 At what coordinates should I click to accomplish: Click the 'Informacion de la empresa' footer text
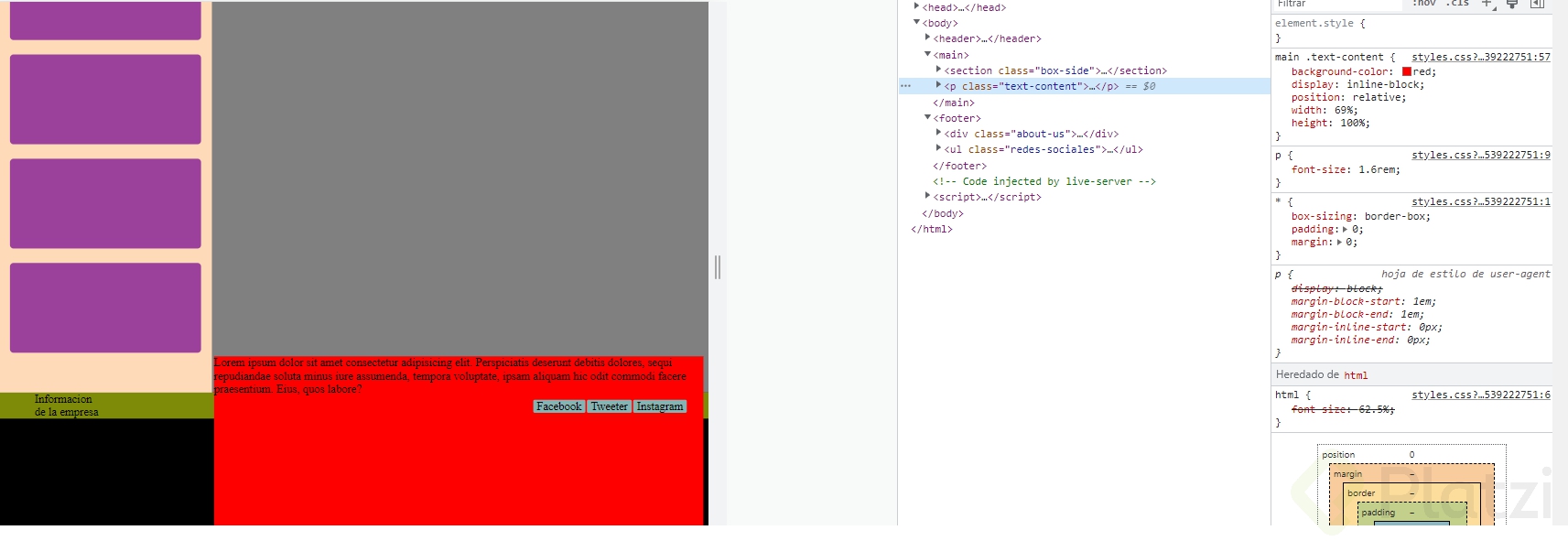tap(66, 406)
